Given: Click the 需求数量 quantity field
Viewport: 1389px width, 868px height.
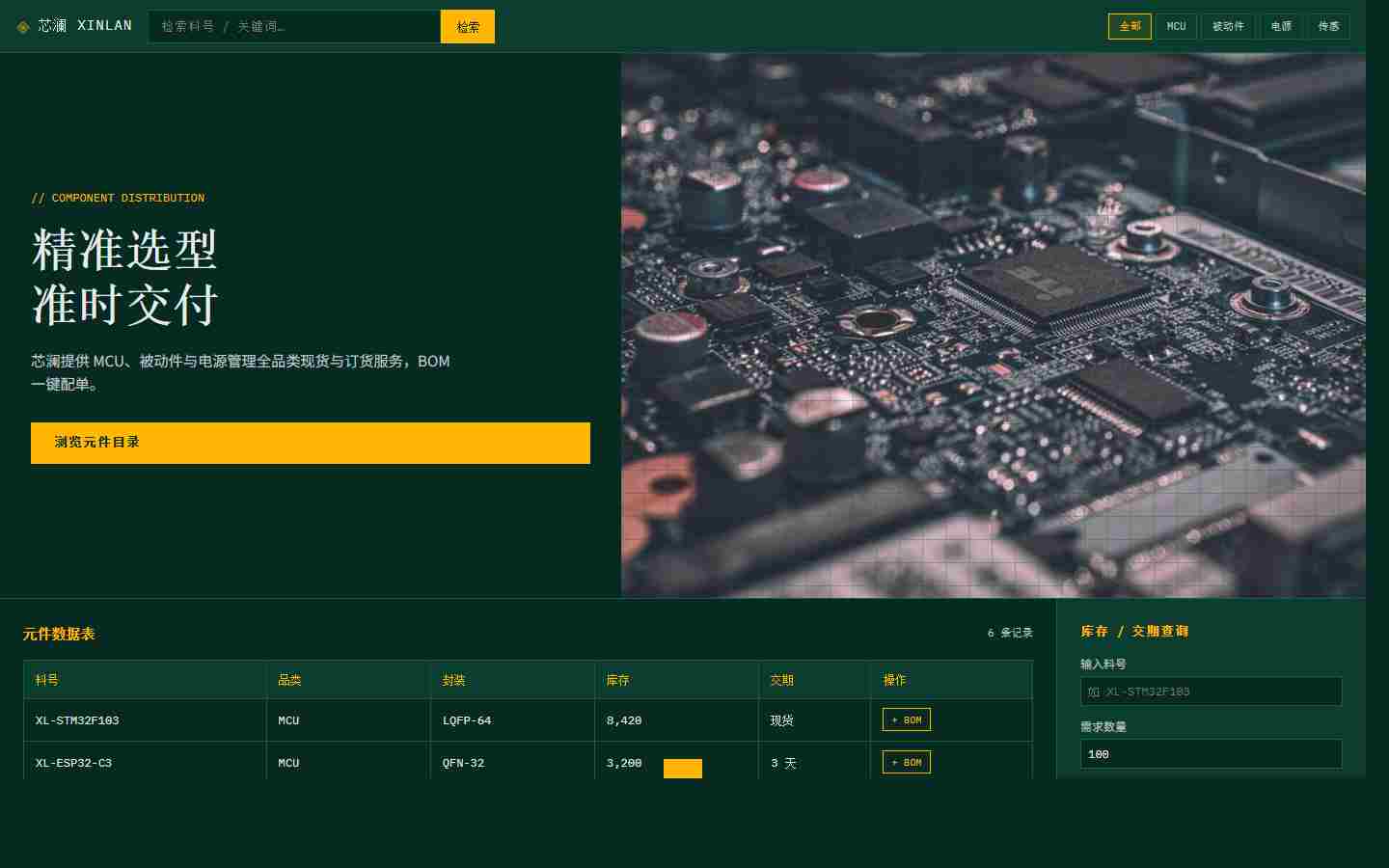Looking at the screenshot, I should click(1212, 754).
